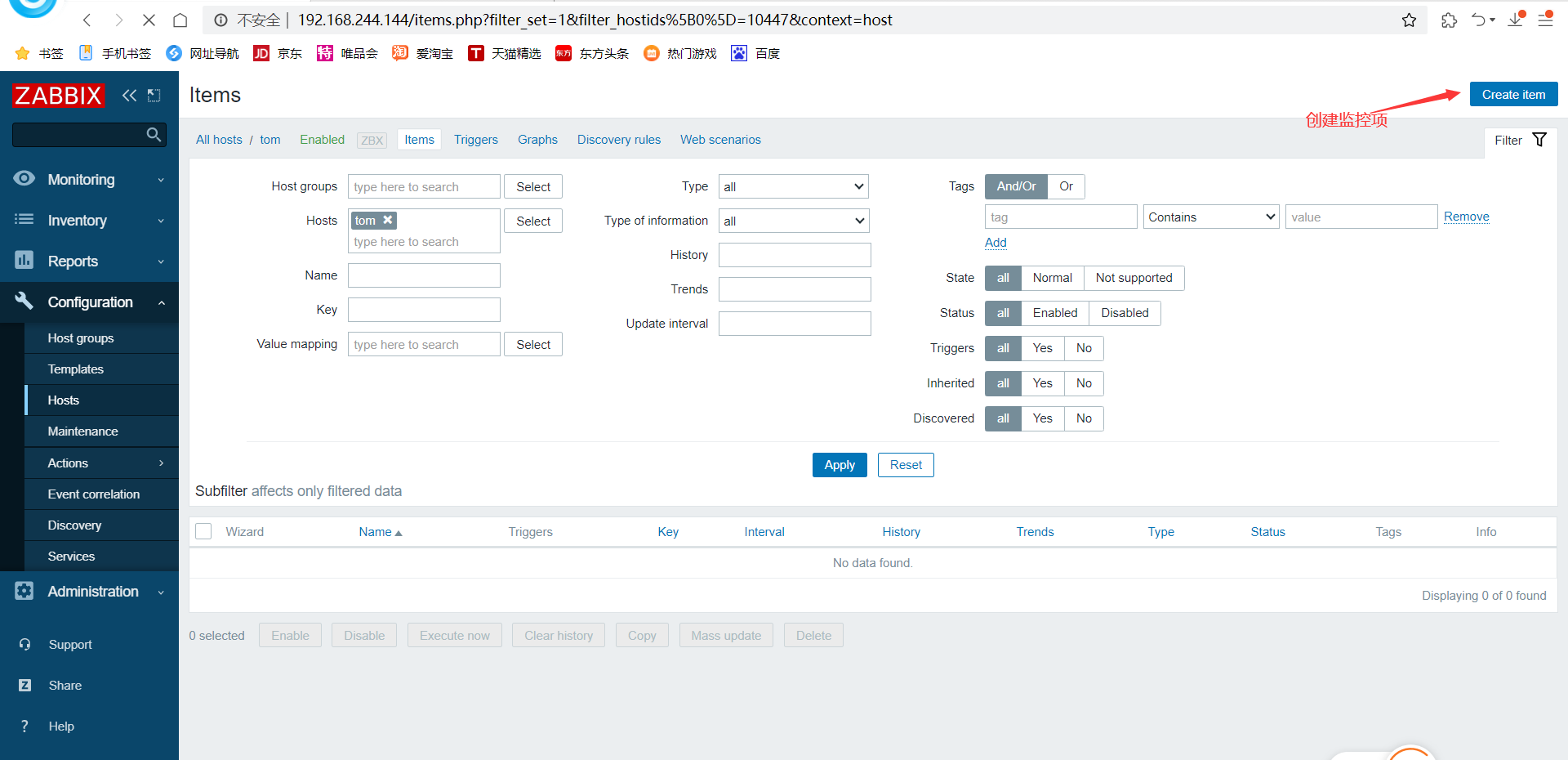
Task: Click the Share Z icon
Action: tap(24, 686)
